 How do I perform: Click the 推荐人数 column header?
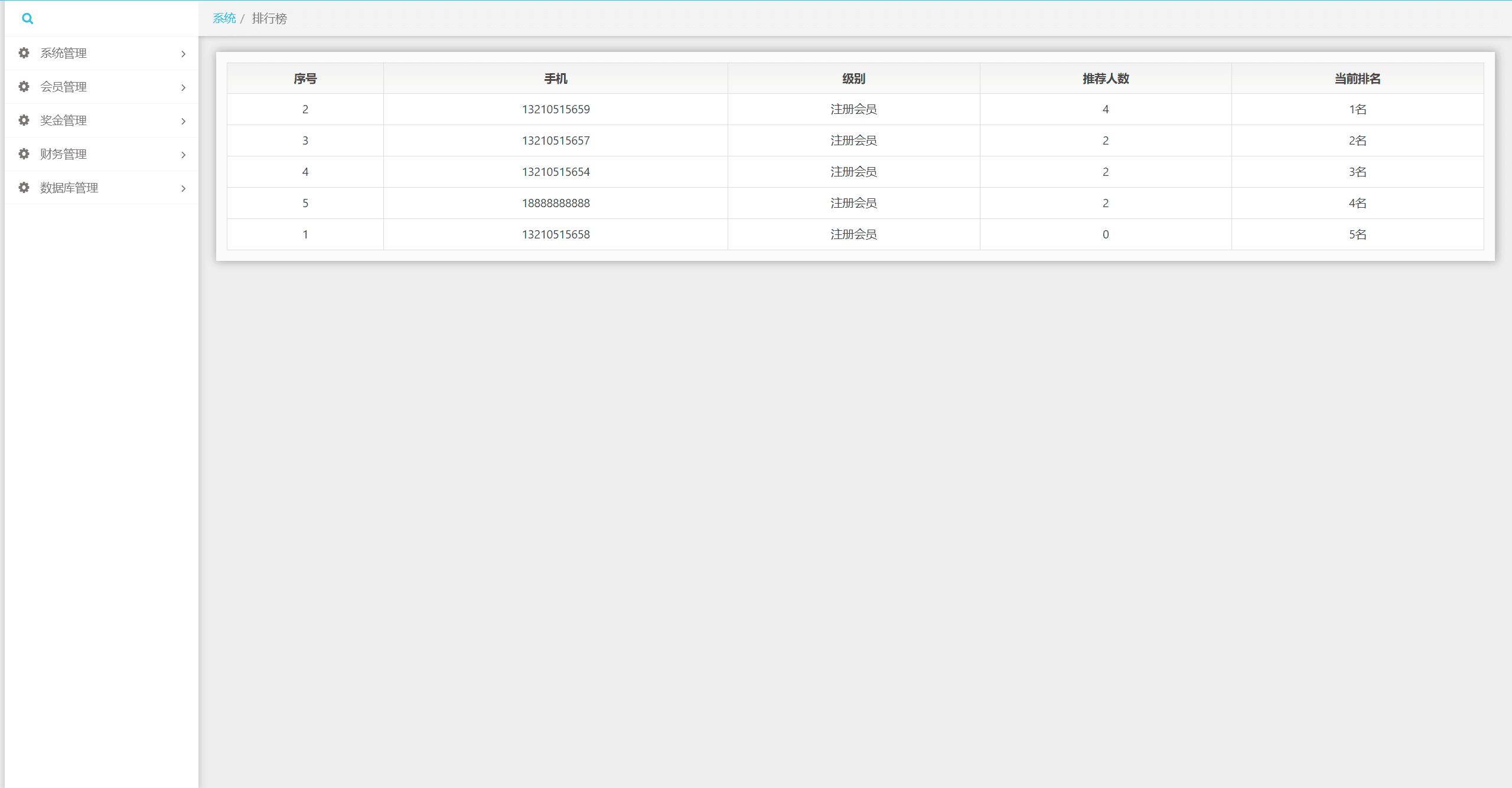coord(1106,79)
